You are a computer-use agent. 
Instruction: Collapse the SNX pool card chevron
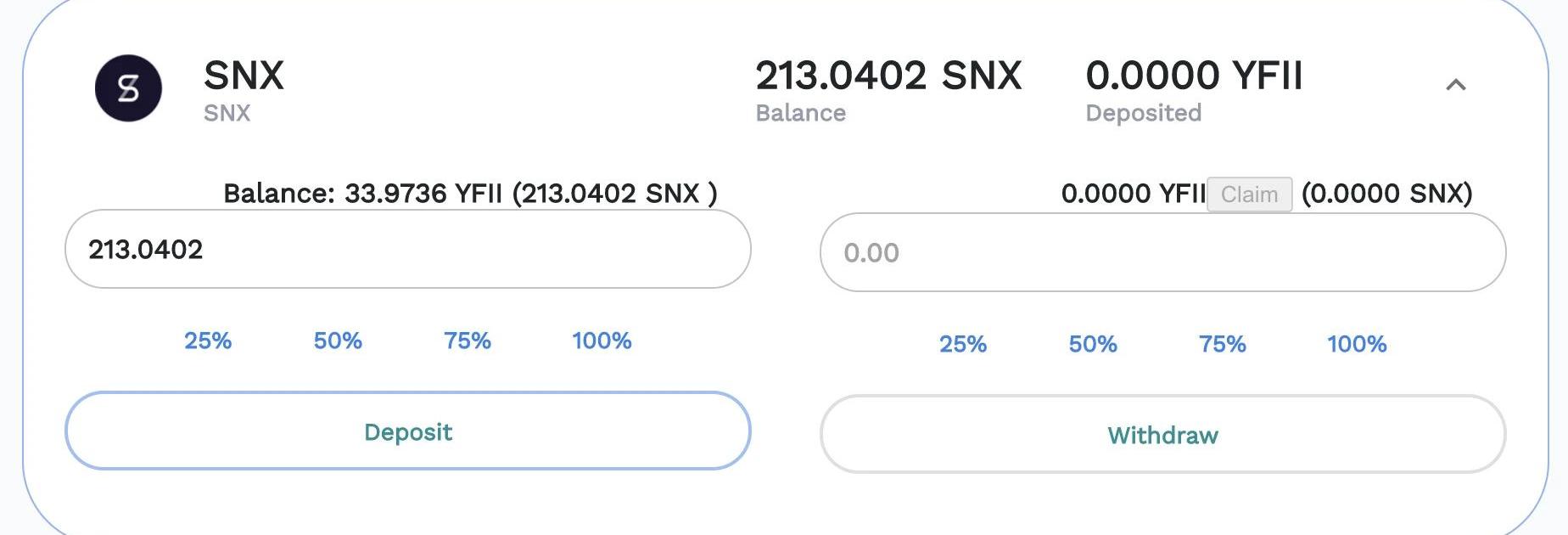[x=1455, y=84]
